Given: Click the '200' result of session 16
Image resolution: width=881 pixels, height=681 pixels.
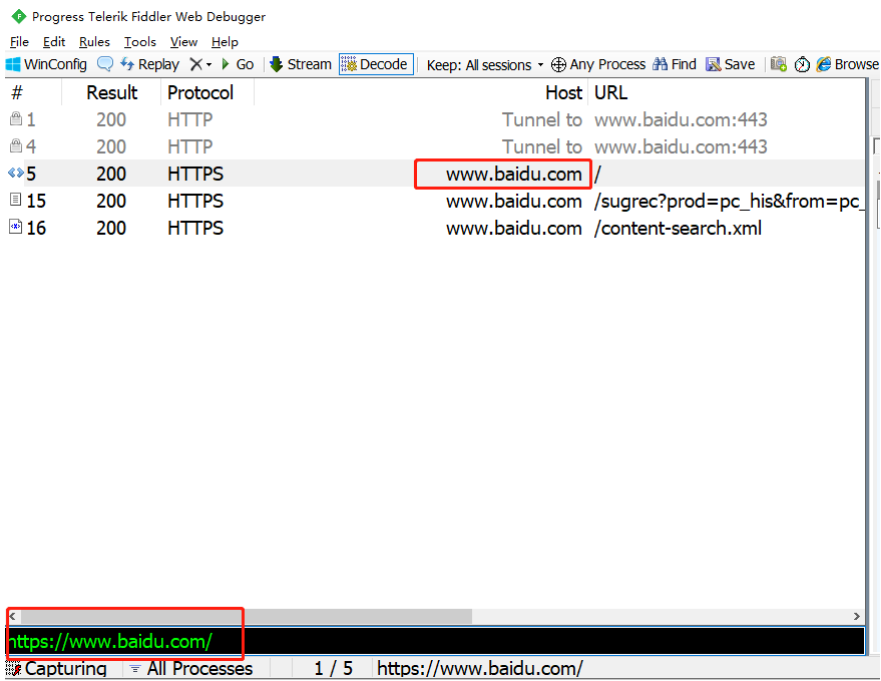Looking at the screenshot, I should pos(111,228).
